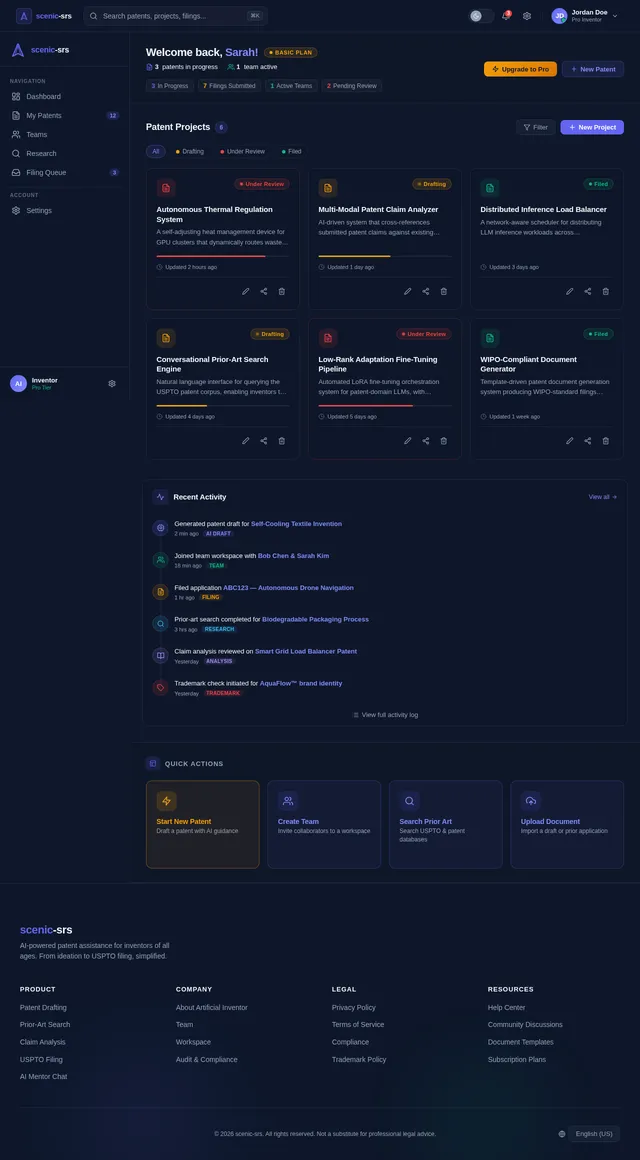640x1160 pixels.
Task: Edit the Autonomous Thermal Regulation System card
Action: pyautogui.click(x=246, y=291)
